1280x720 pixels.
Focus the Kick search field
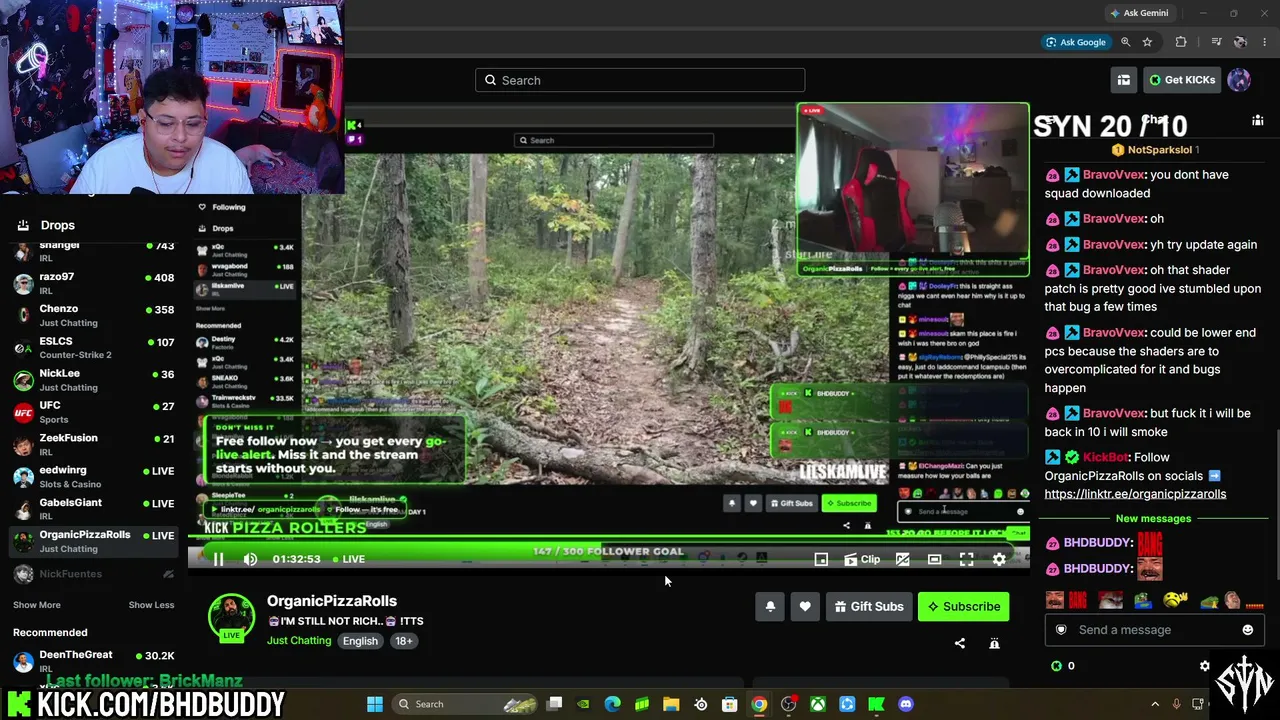tap(640, 80)
